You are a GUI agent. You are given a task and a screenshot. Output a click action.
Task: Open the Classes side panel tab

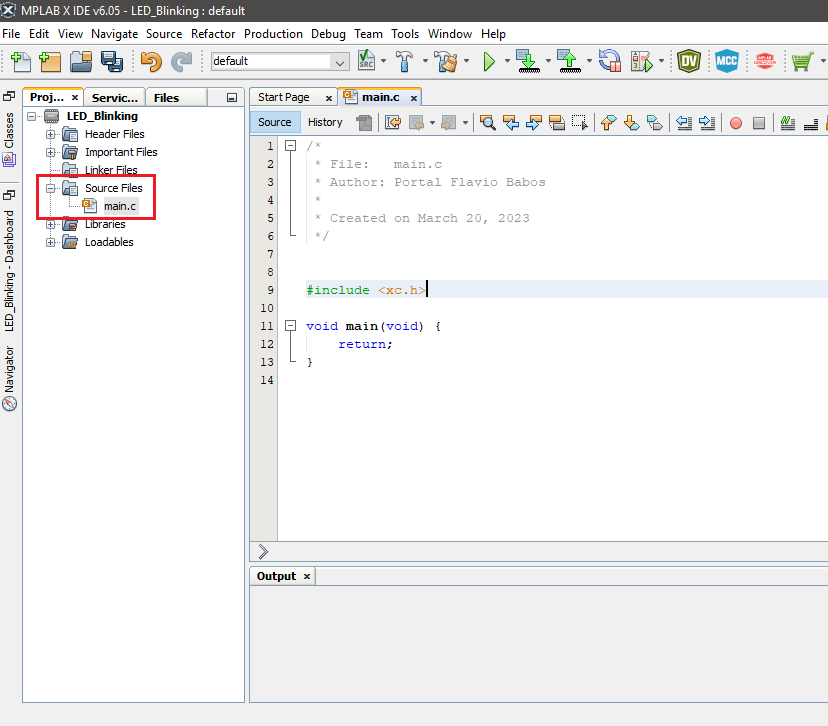9,139
